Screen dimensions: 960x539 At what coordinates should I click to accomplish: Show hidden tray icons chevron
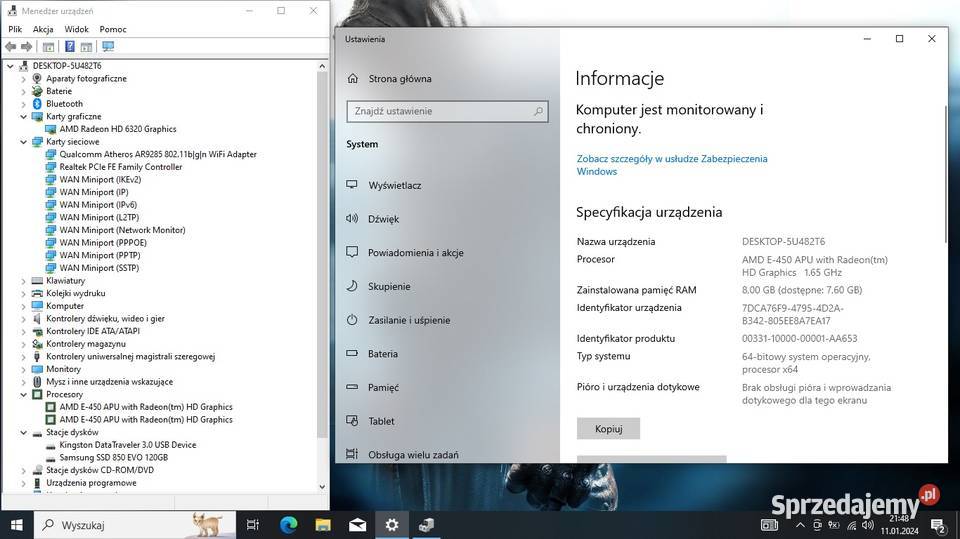pos(800,525)
